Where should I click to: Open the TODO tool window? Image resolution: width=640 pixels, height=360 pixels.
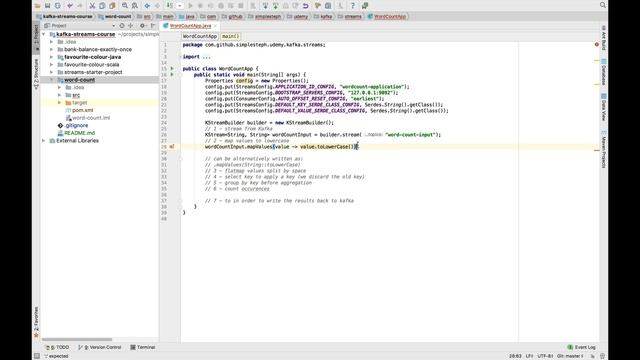[x=57, y=347]
